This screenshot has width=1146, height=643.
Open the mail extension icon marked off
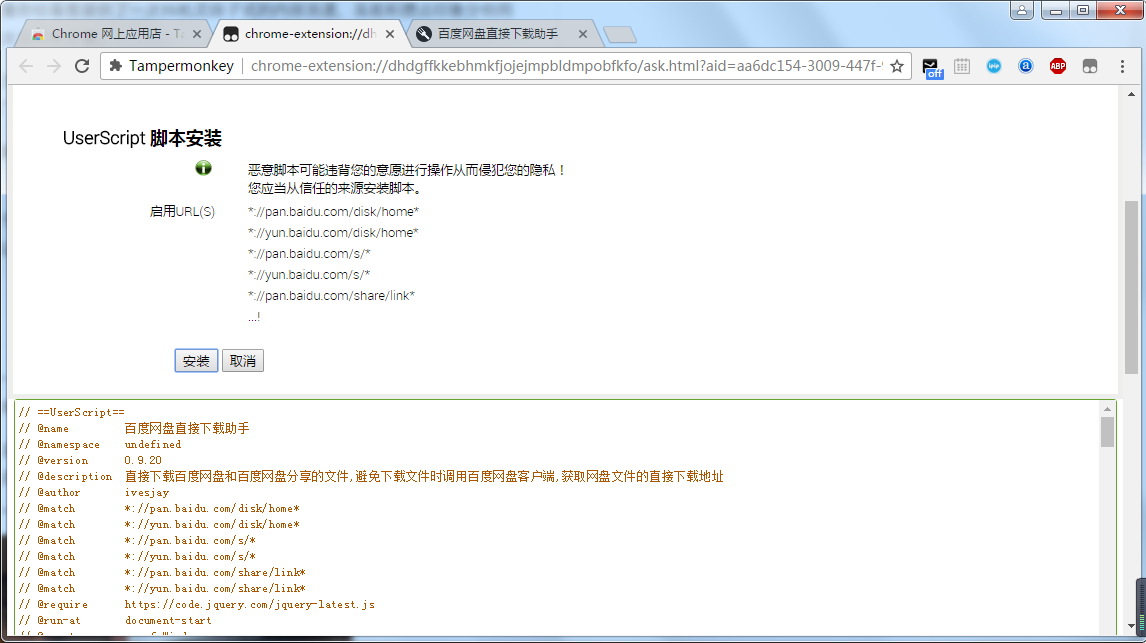(x=932, y=67)
